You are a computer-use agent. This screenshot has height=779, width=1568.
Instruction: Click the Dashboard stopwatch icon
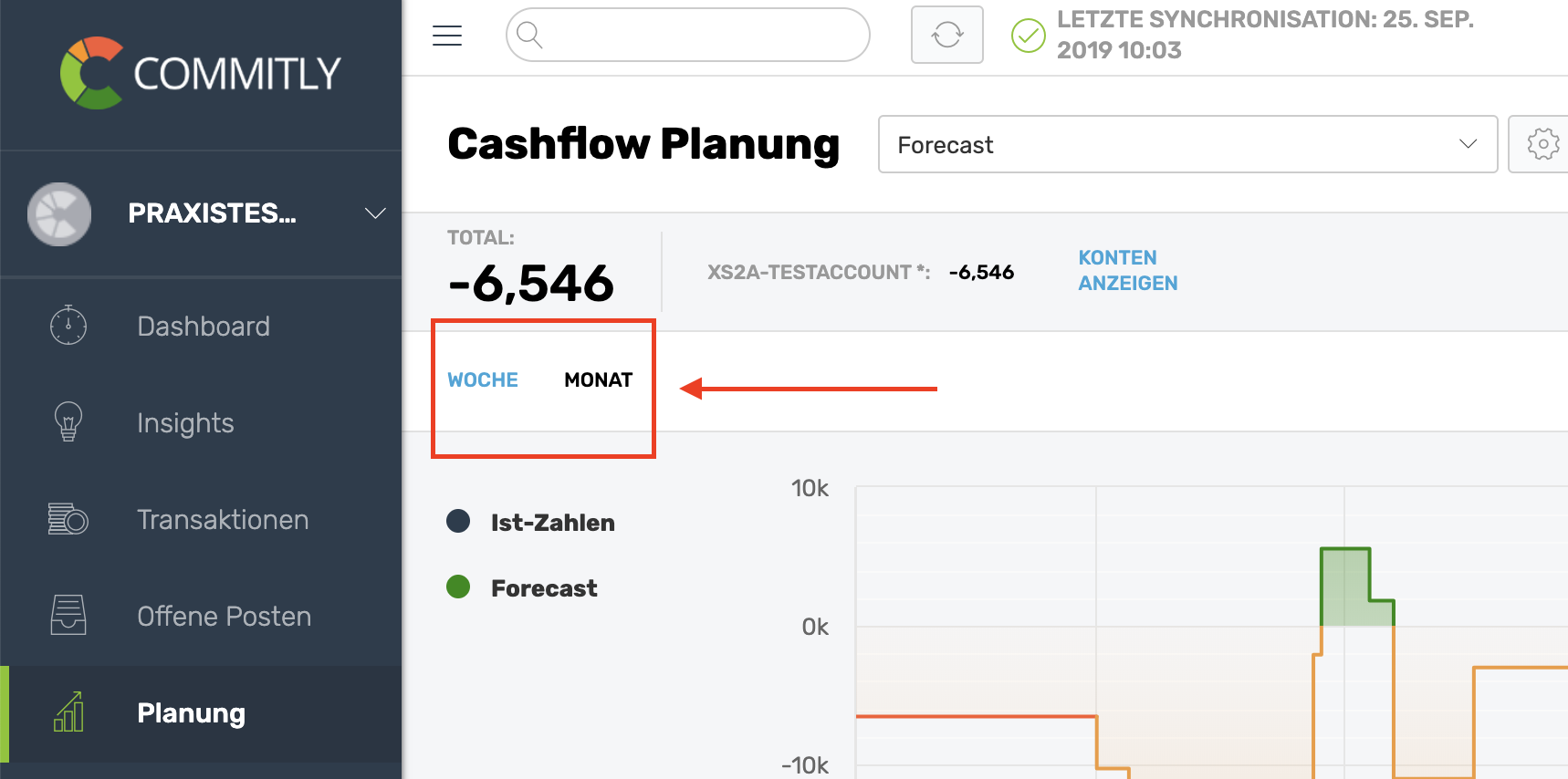(68, 325)
